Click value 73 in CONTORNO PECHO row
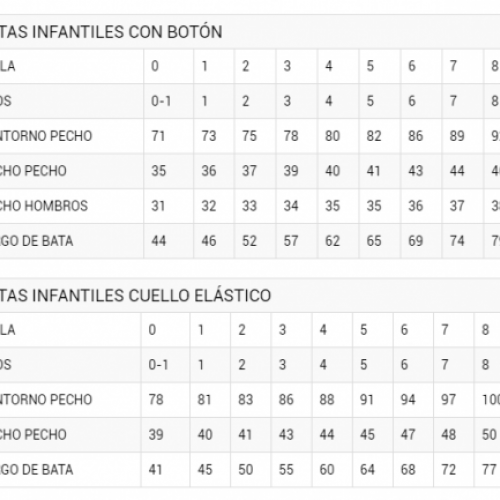This screenshot has height=500, width=500. [209, 136]
